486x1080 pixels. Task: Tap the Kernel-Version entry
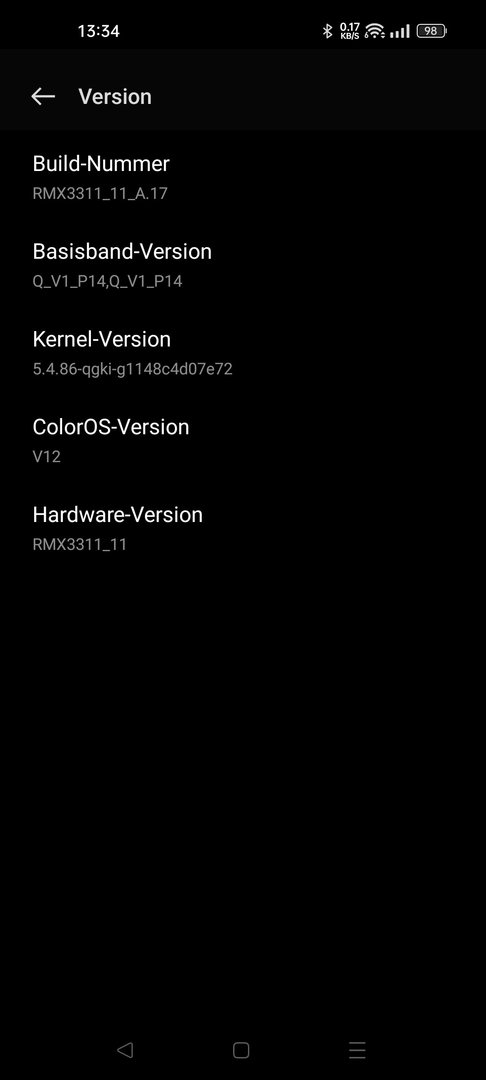tap(243, 353)
